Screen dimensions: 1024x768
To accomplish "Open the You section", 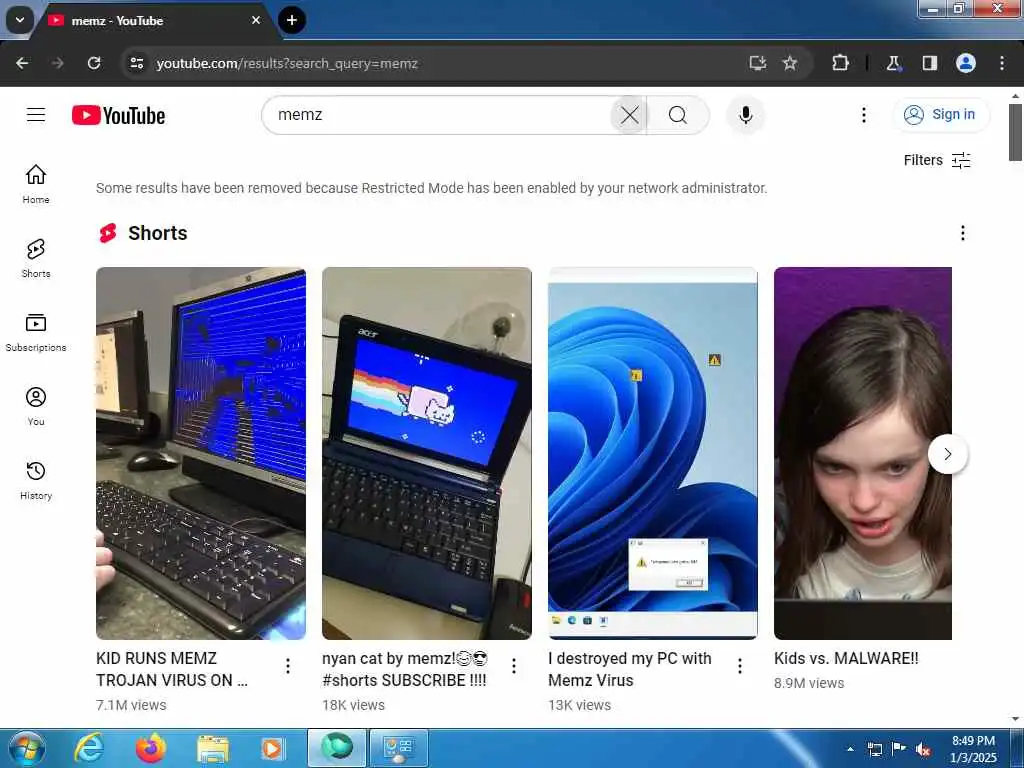I will (x=36, y=406).
